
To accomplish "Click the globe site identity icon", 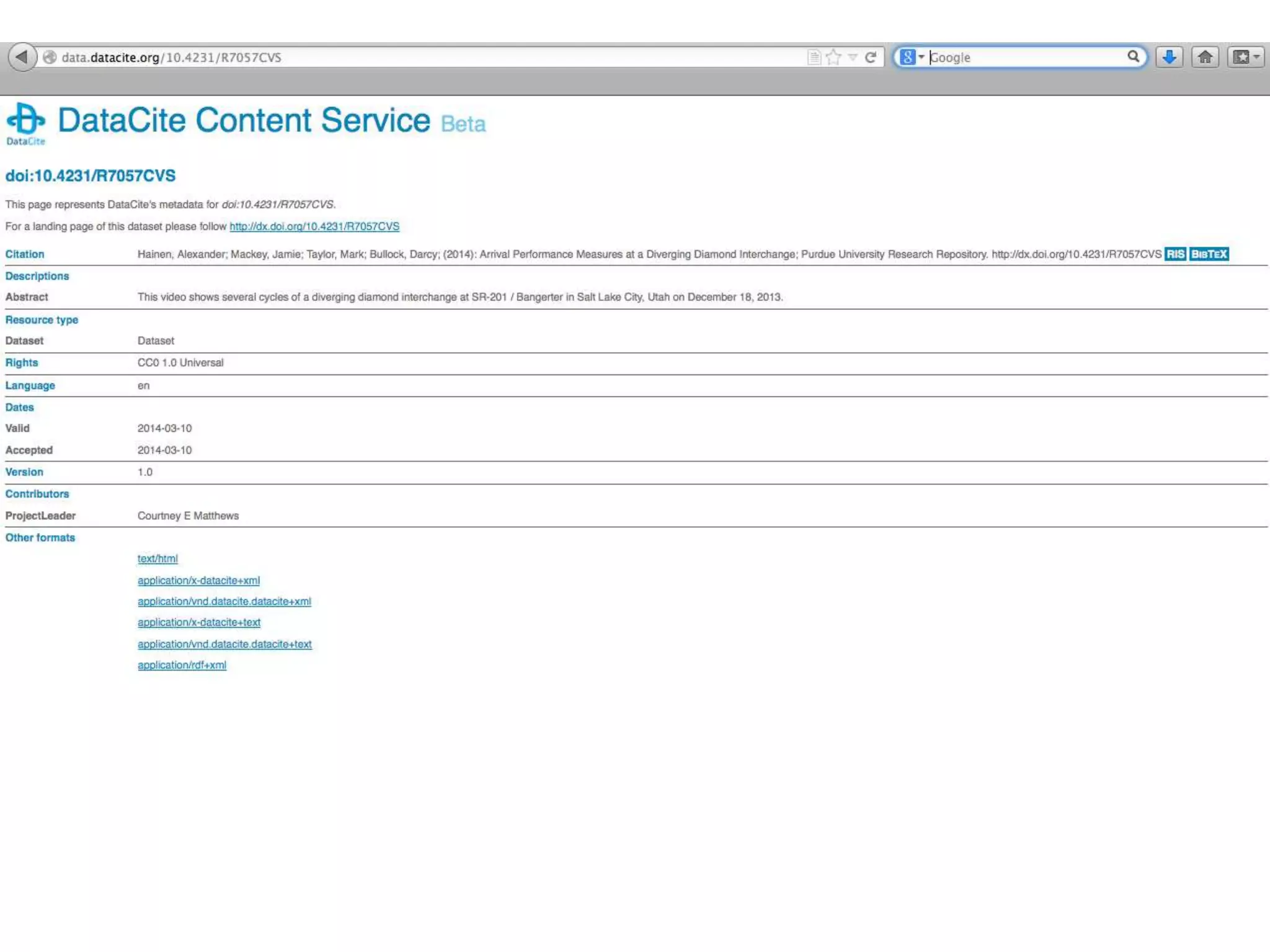I will [50, 58].
